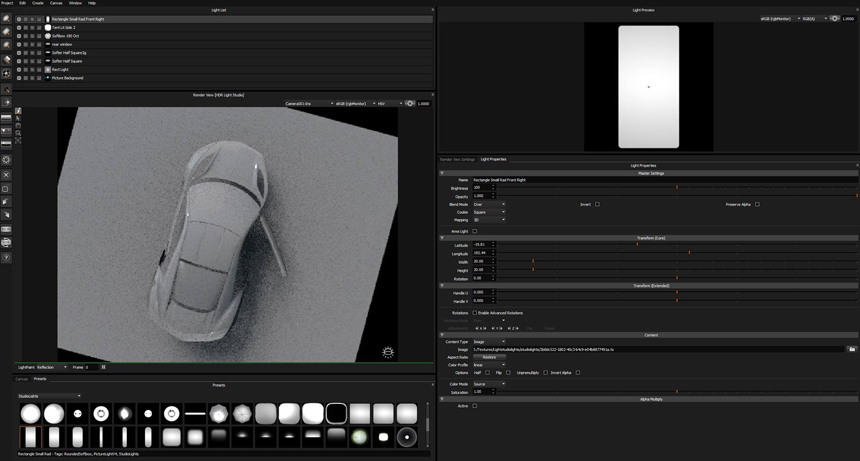Open the Edit menu
Image resolution: width=860 pixels, height=461 pixels.
click(22, 3)
